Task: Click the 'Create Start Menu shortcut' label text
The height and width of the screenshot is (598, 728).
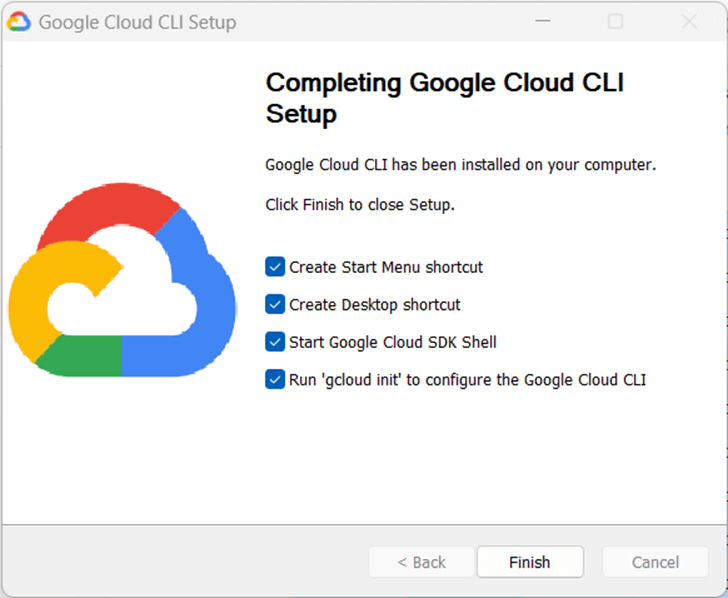Action: tap(386, 267)
